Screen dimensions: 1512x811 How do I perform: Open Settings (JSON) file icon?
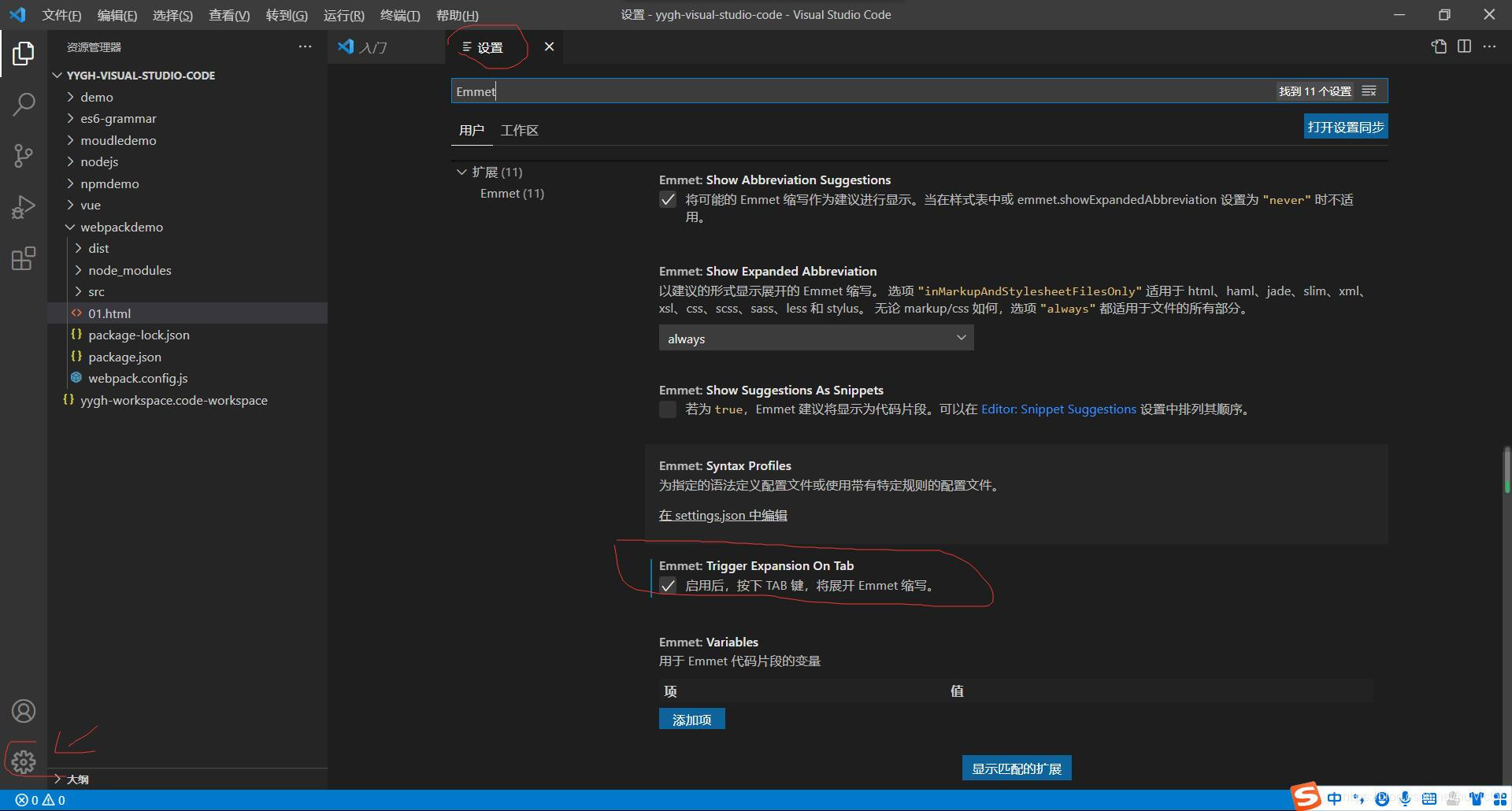(x=1439, y=46)
